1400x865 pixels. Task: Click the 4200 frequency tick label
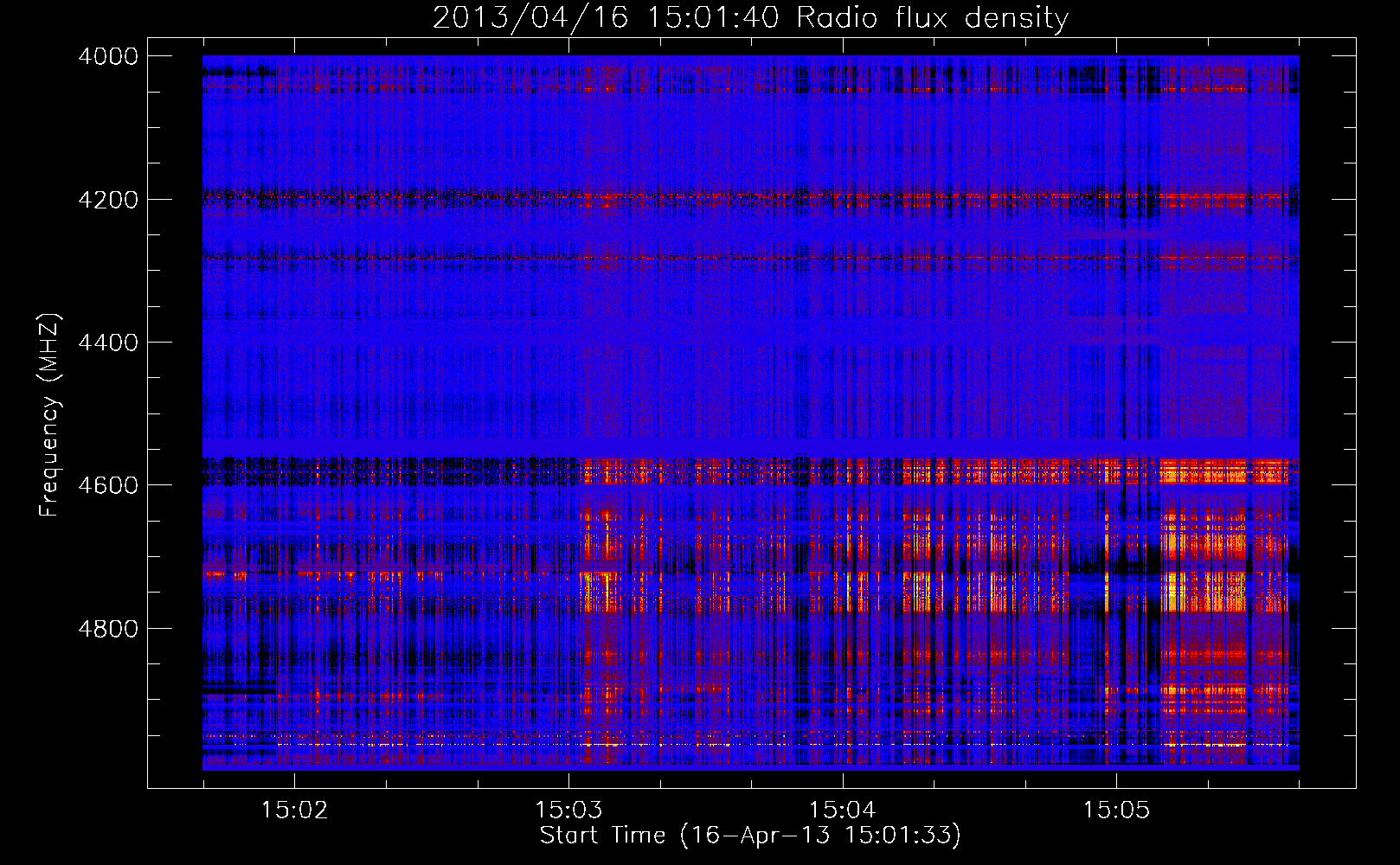108,200
